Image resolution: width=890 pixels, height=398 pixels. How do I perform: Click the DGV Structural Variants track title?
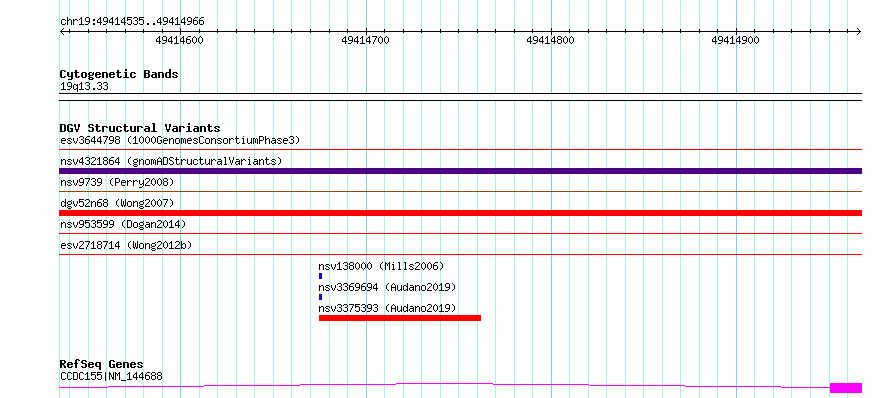pyautogui.click(x=140, y=128)
